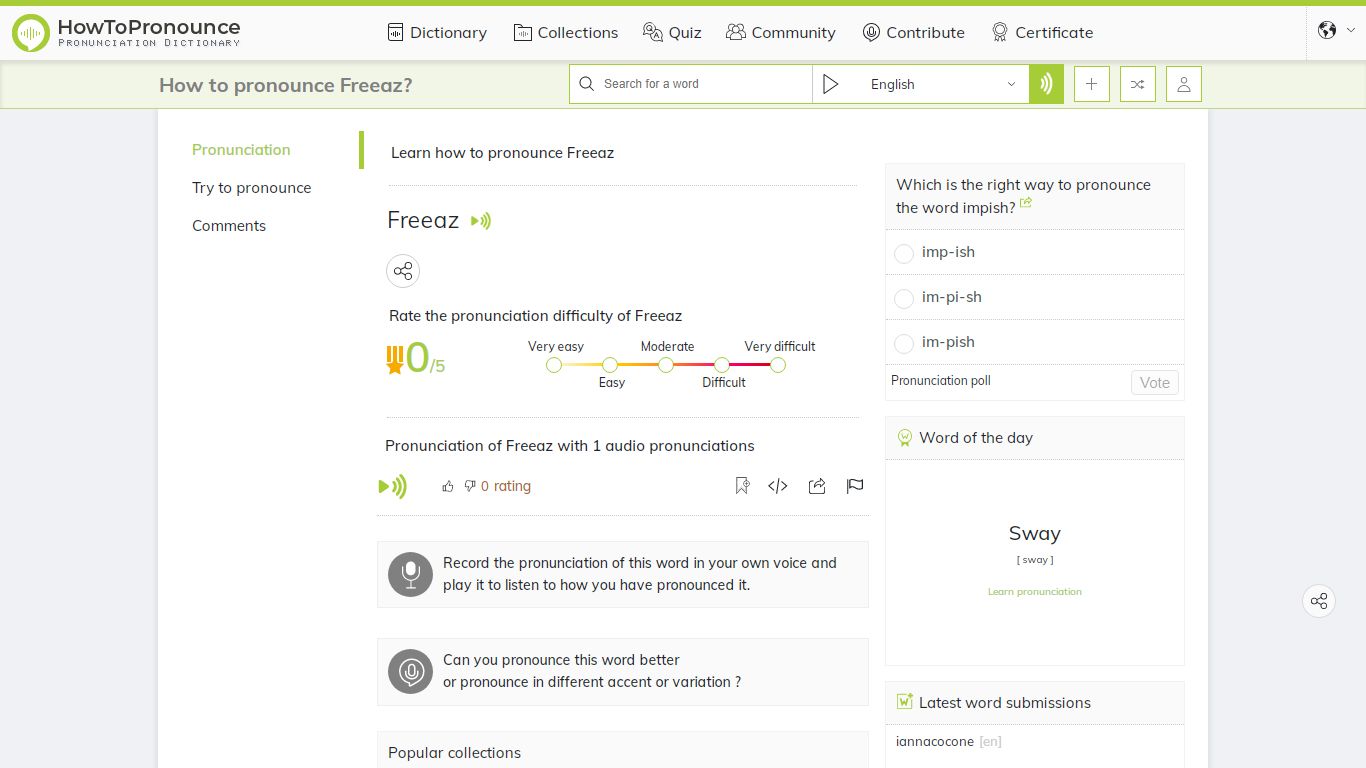Bookmark this audio pronunciation

click(x=742, y=486)
